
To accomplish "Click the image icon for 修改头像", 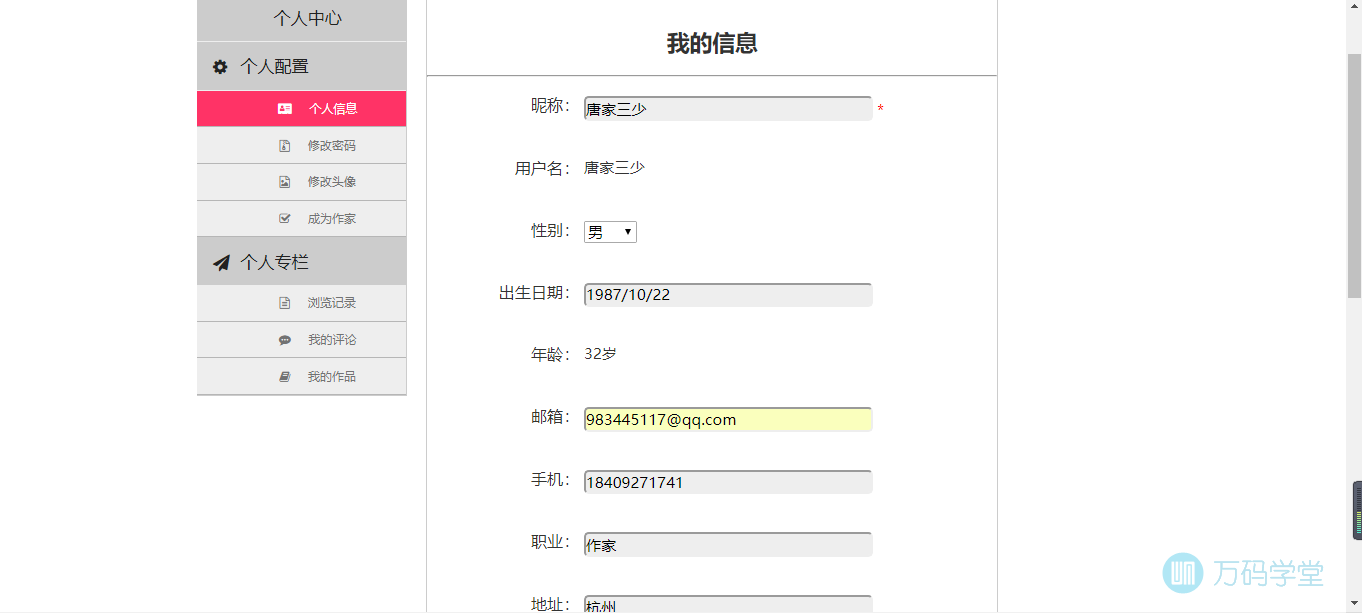I will coord(285,182).
